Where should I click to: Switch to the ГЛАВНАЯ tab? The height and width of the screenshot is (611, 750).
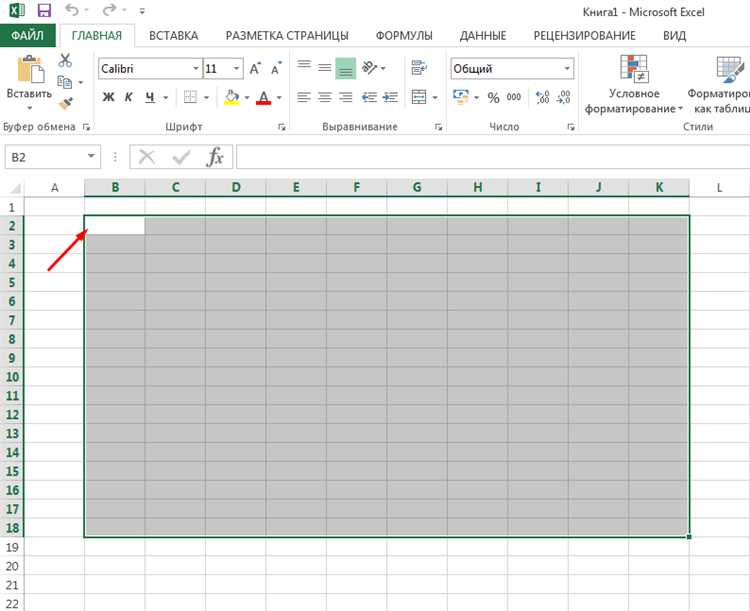[x=97, y=35]
